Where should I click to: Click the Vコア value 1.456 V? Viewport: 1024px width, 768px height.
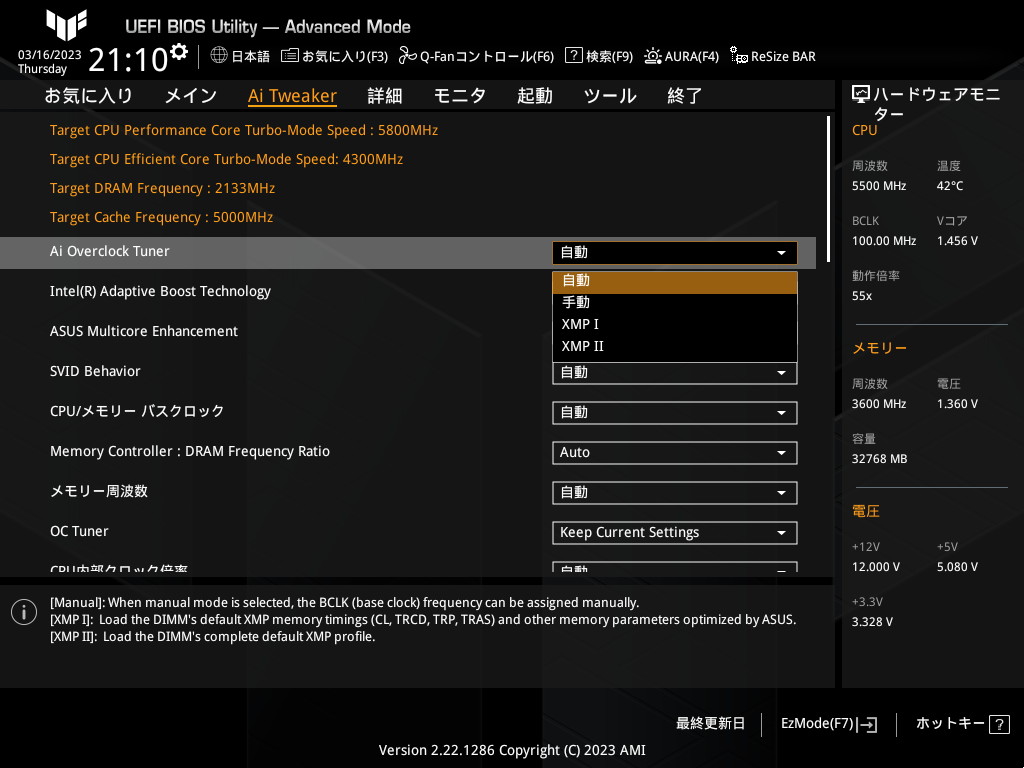(957, 241)
